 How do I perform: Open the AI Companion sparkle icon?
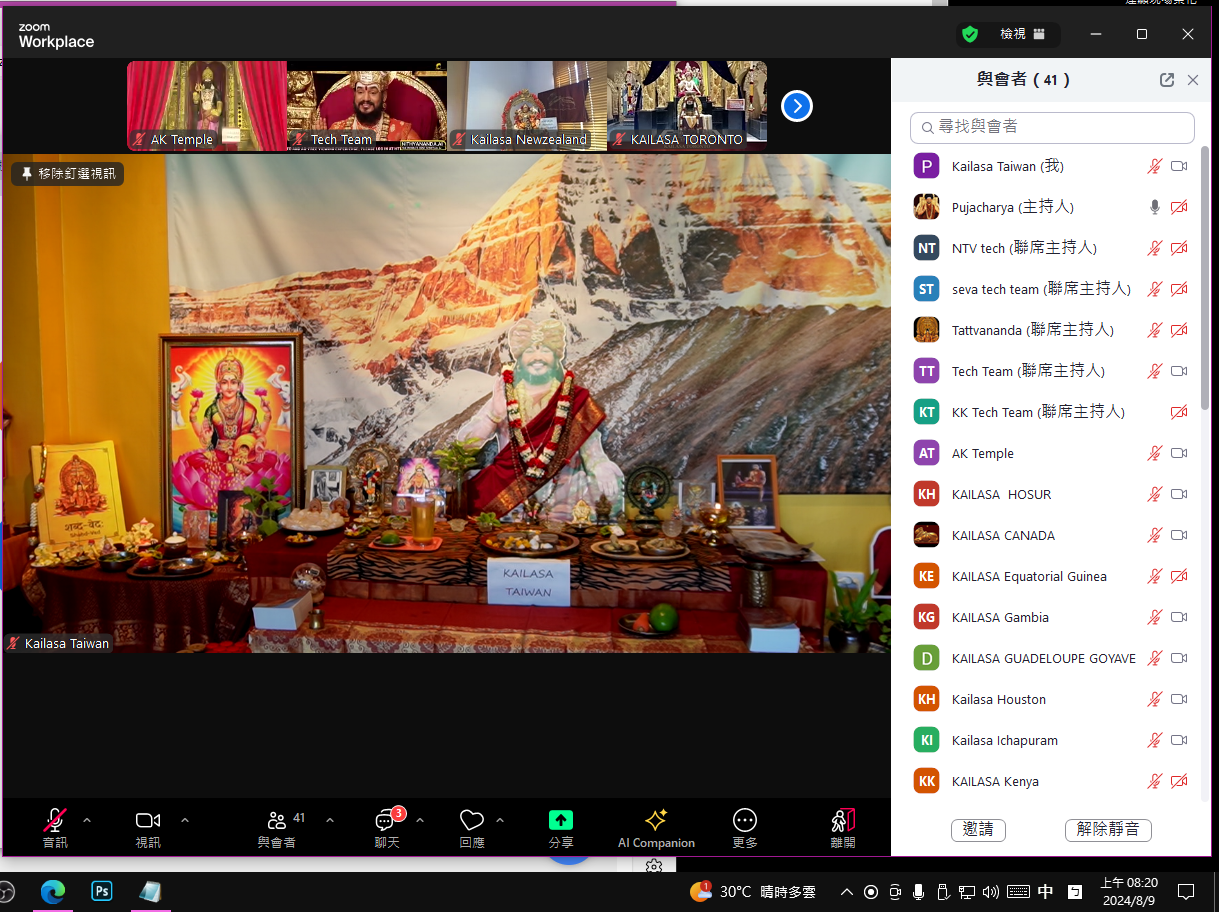[x=656, y=821]
